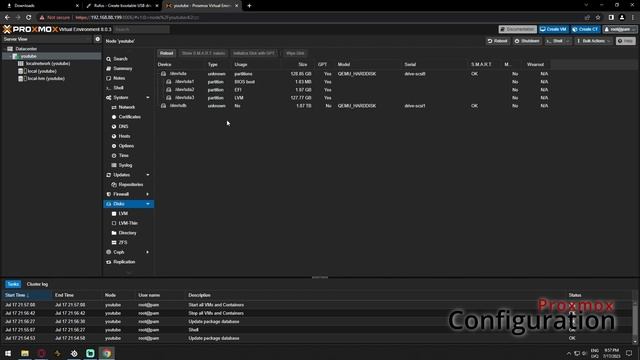This screenshot has width=640, height=360.
Task: Switch to the Cluster log tab
Action: [x=37, y=284]
